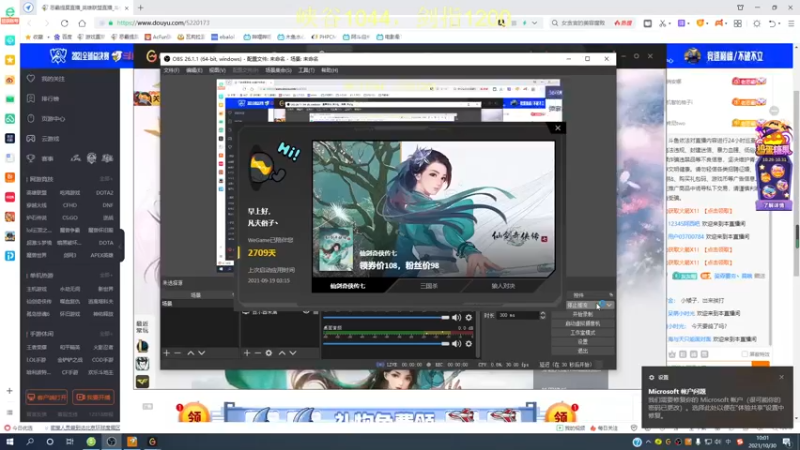800x450 pixels.
Task: Open browser scissors screenshot tool
Action: [662, 23]
